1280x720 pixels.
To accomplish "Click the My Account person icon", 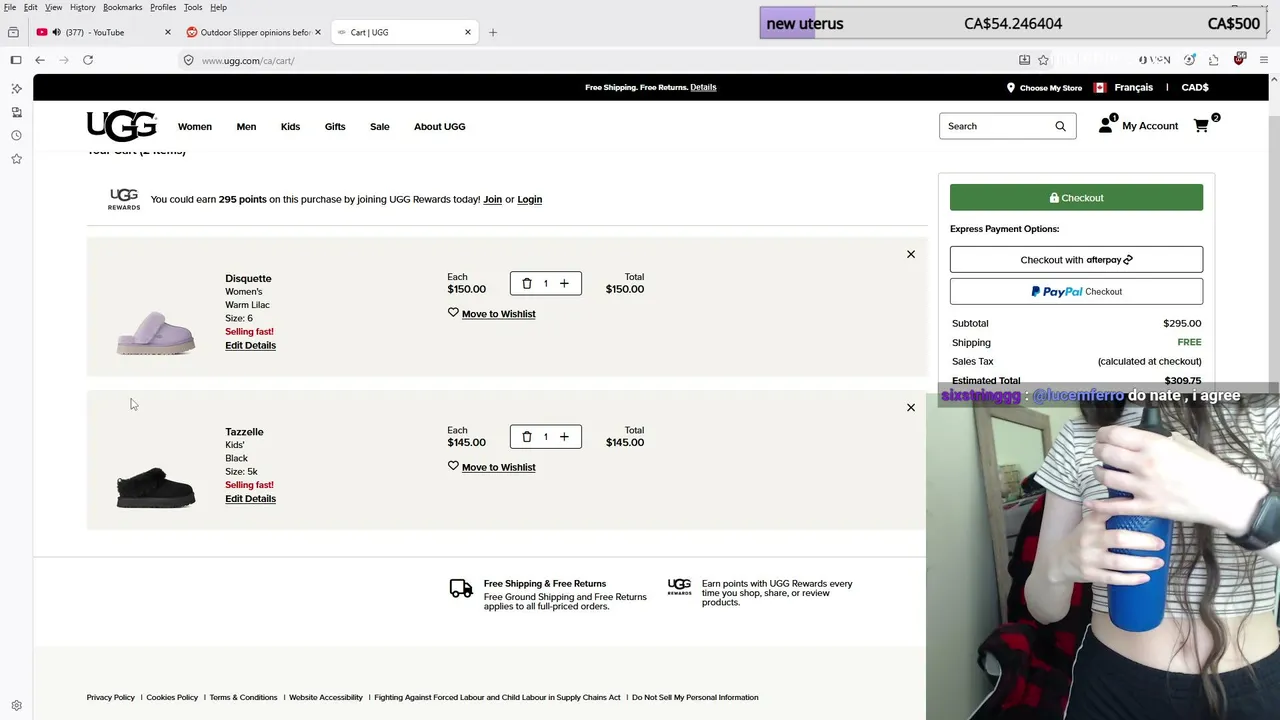I will coord(1106,125).
